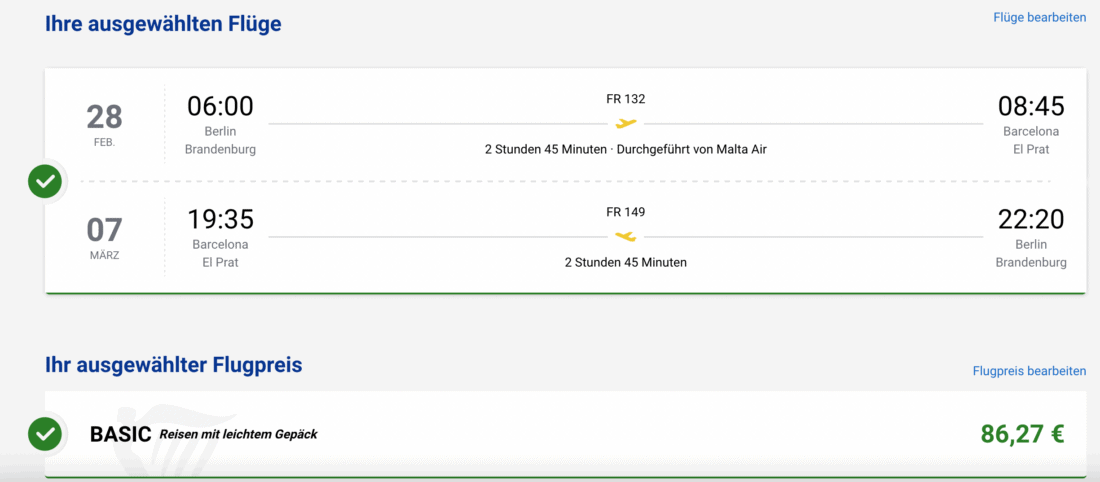1100x482 pixels.
Task: Open the Flugpreis bearbeiten link
Action: coord(1029,371)
